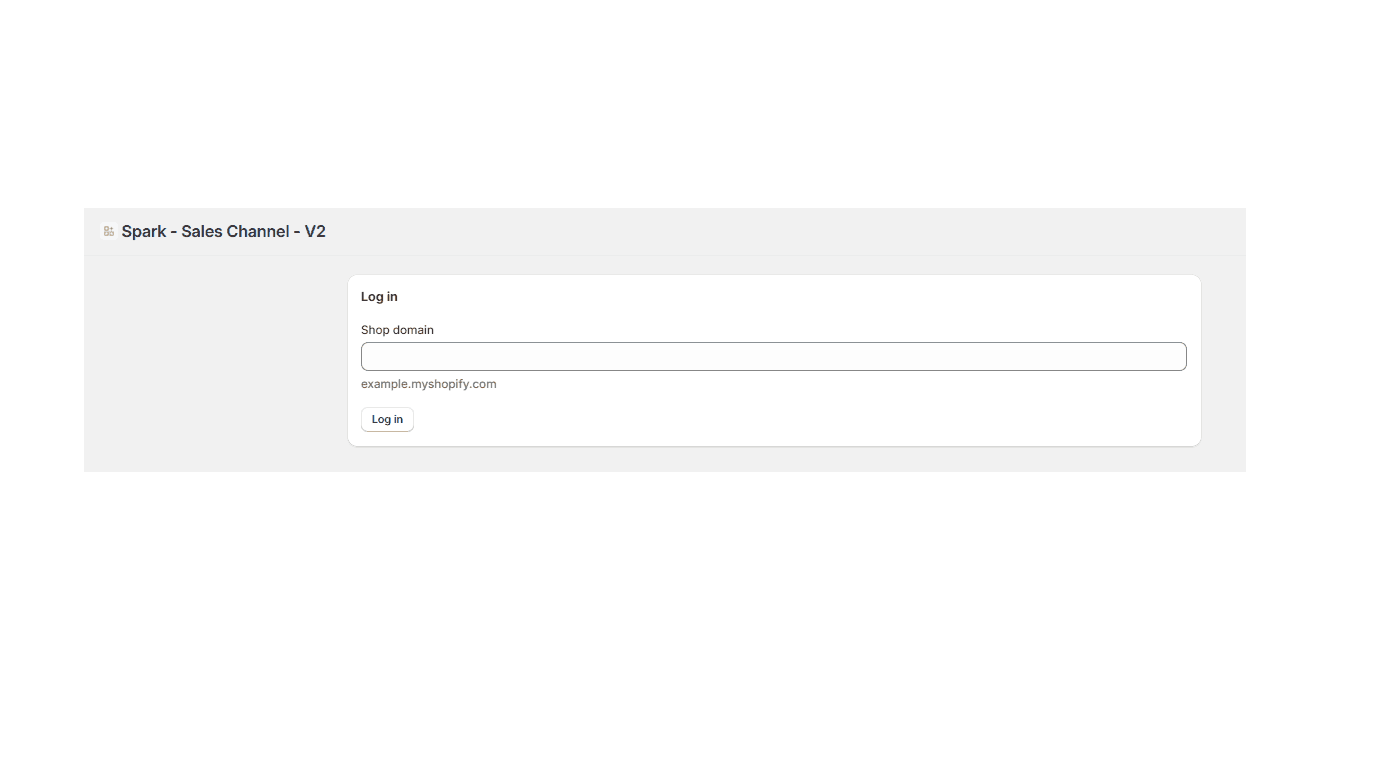
Task: Click the example.myshopify.com helper text
Action: (x=428, y=384)
